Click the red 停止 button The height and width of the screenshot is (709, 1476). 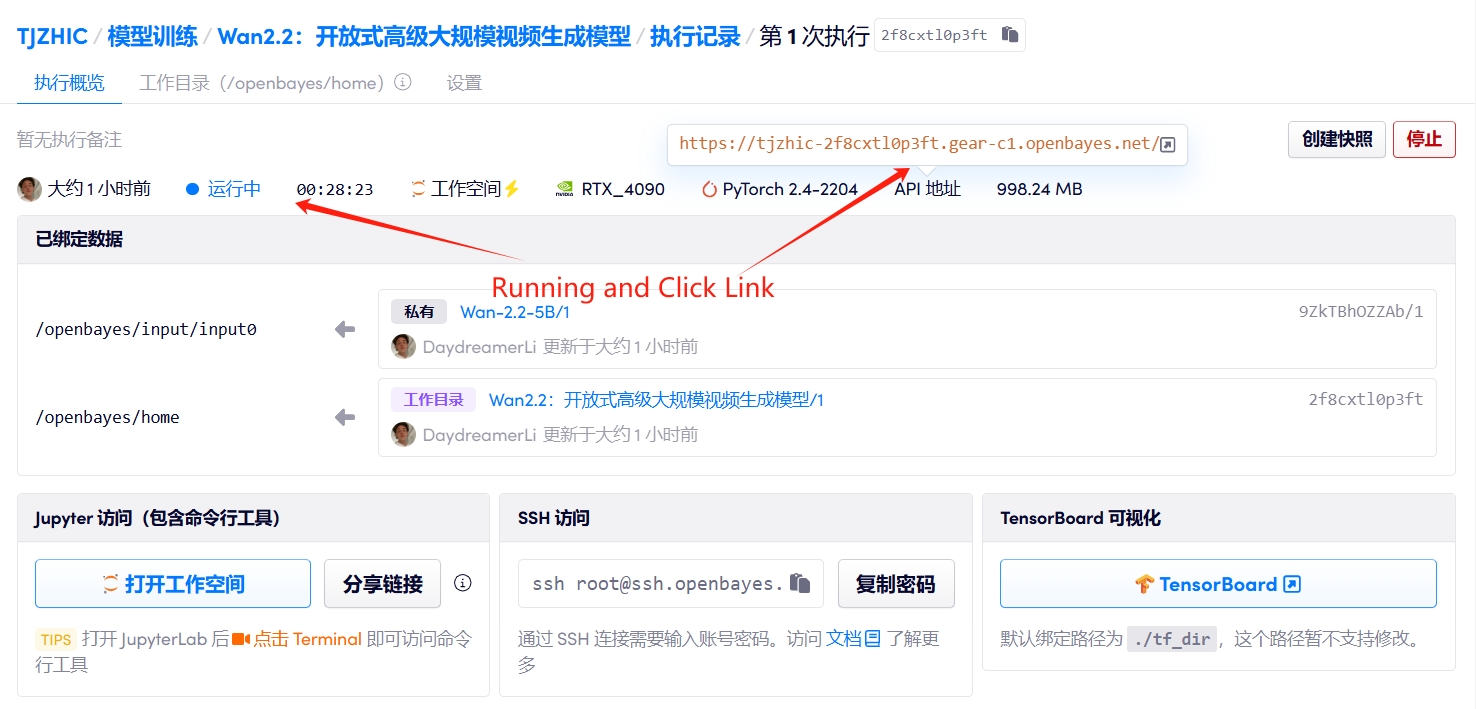click(x=1424, y=139)
